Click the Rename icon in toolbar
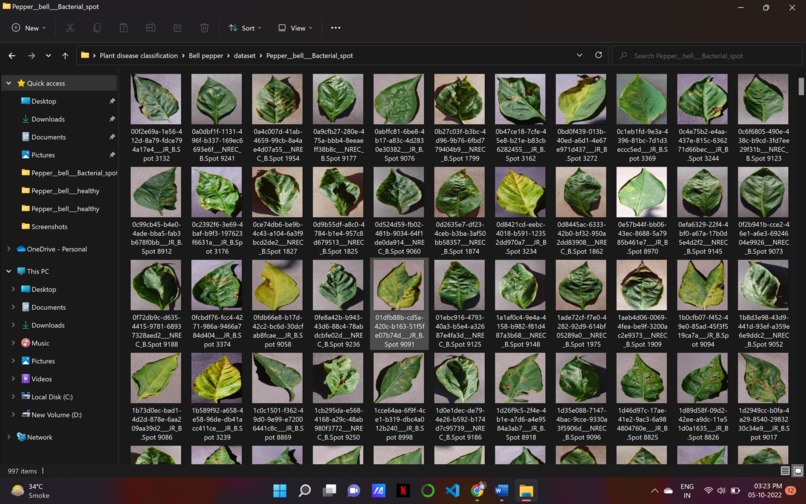This screenshot has width=806, height=504. [x=151, y=28]
